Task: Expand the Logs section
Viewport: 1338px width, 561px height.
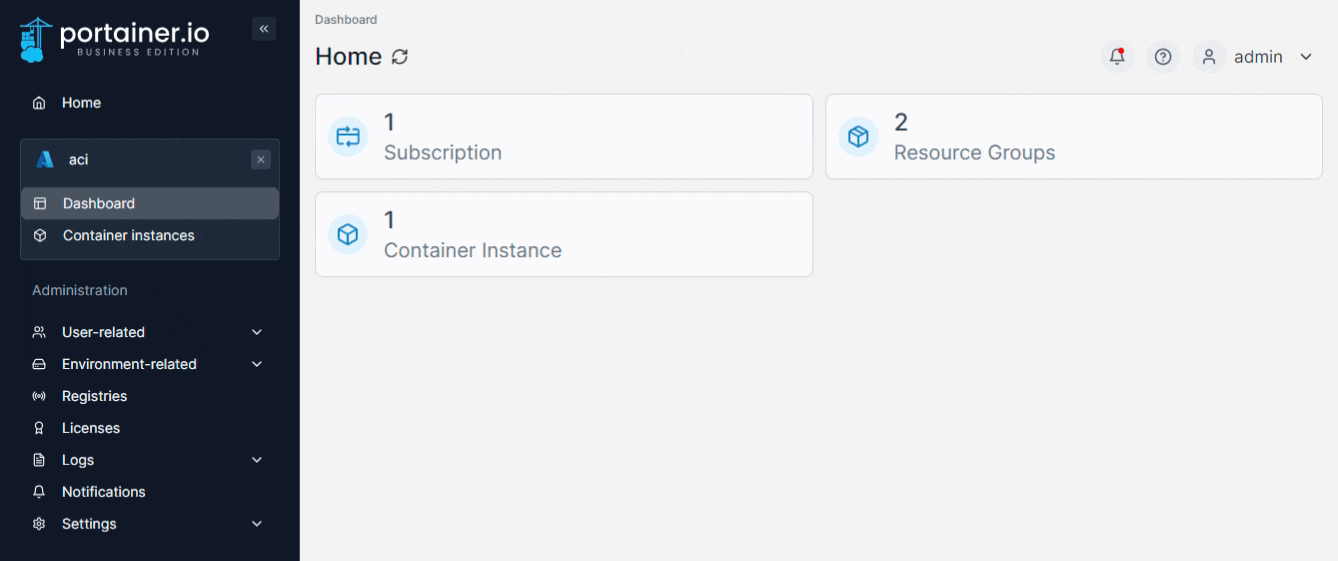Action: click(256, 460)
